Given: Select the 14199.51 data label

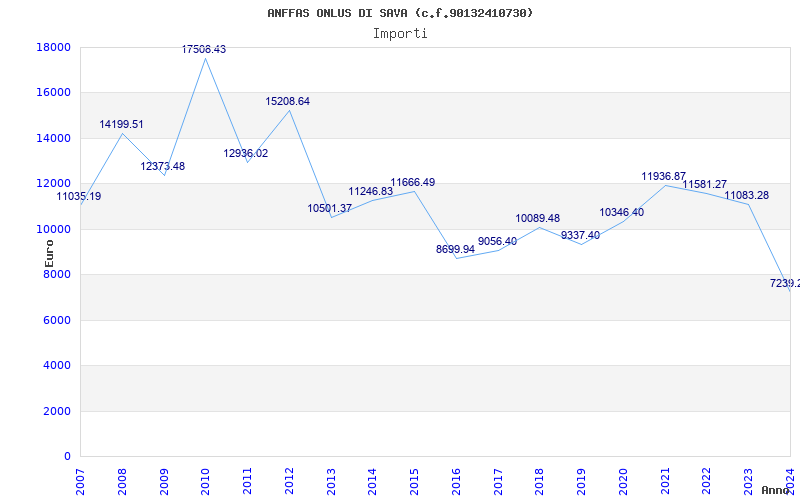Looking at the screenshot, I should click(121, 124).
